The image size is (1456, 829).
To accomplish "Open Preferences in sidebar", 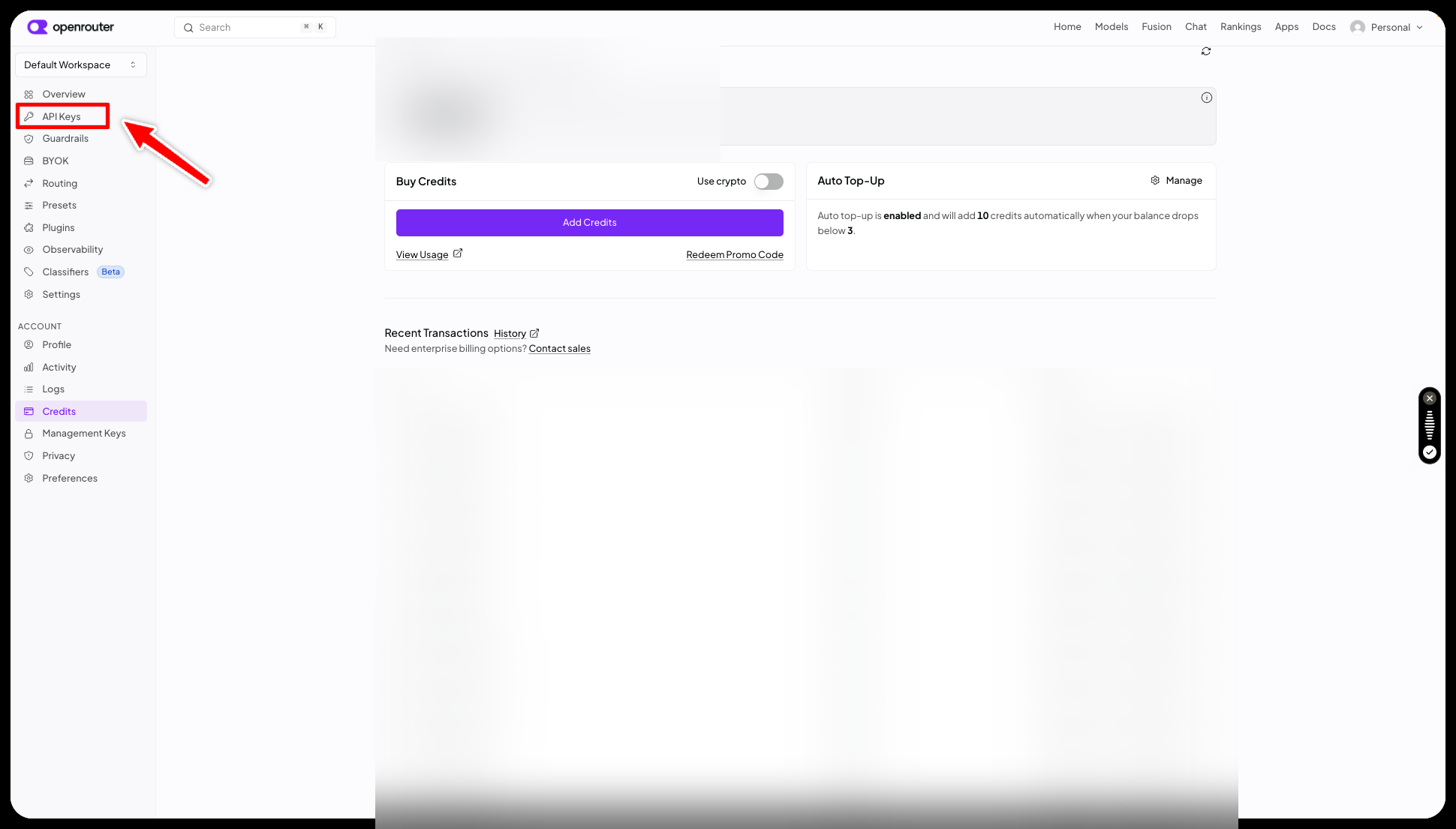I will (x=81, y=479).
